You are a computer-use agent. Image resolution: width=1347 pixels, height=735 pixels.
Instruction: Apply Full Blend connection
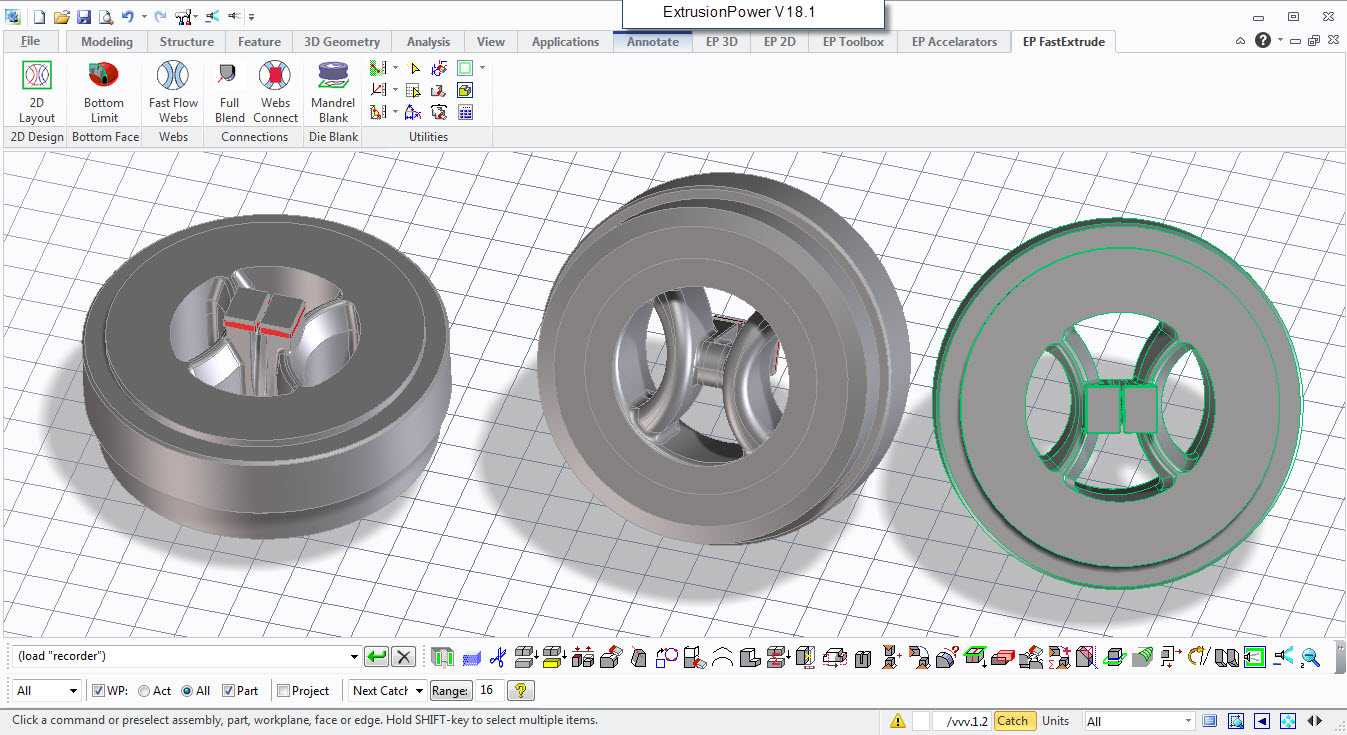click(x=230, y=91)
